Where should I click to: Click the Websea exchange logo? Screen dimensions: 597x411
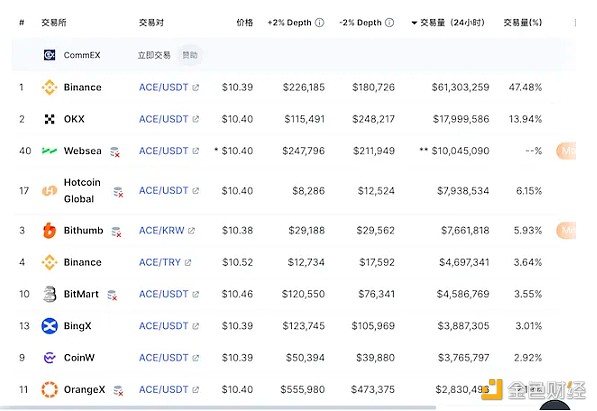coord(49,151)
